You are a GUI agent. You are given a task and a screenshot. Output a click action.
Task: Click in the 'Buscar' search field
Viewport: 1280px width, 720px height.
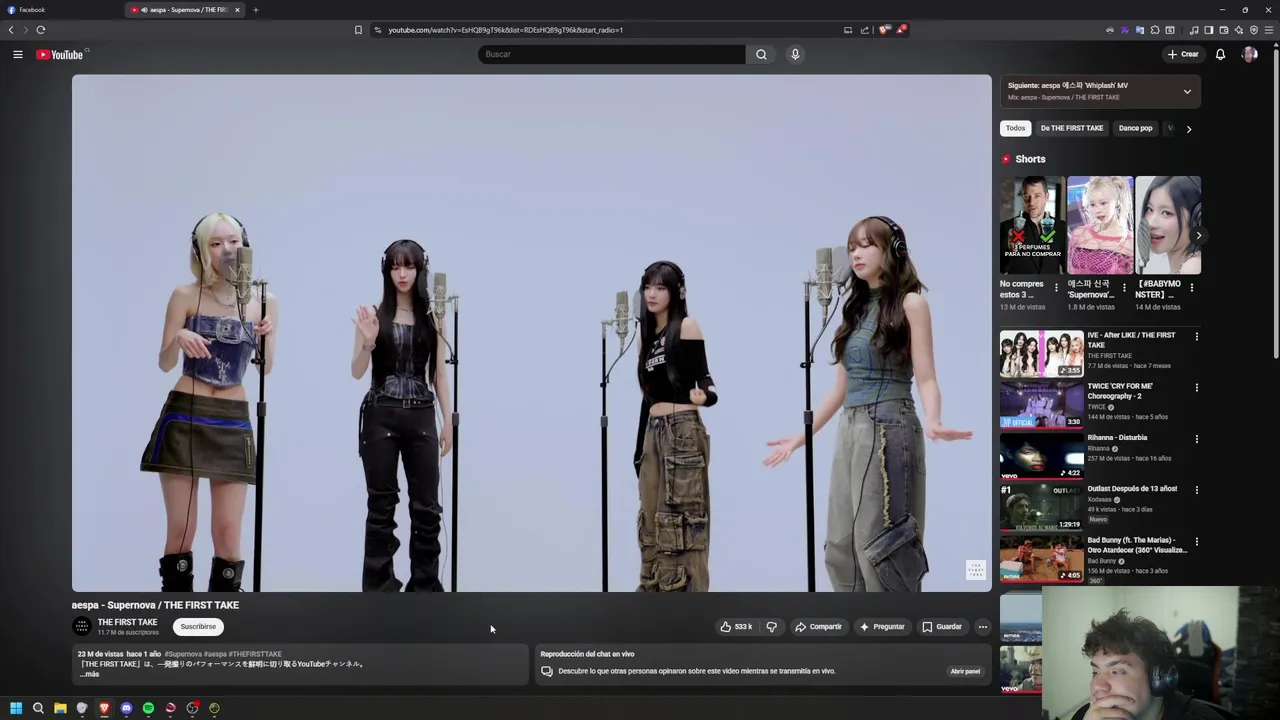pos(612,54)
